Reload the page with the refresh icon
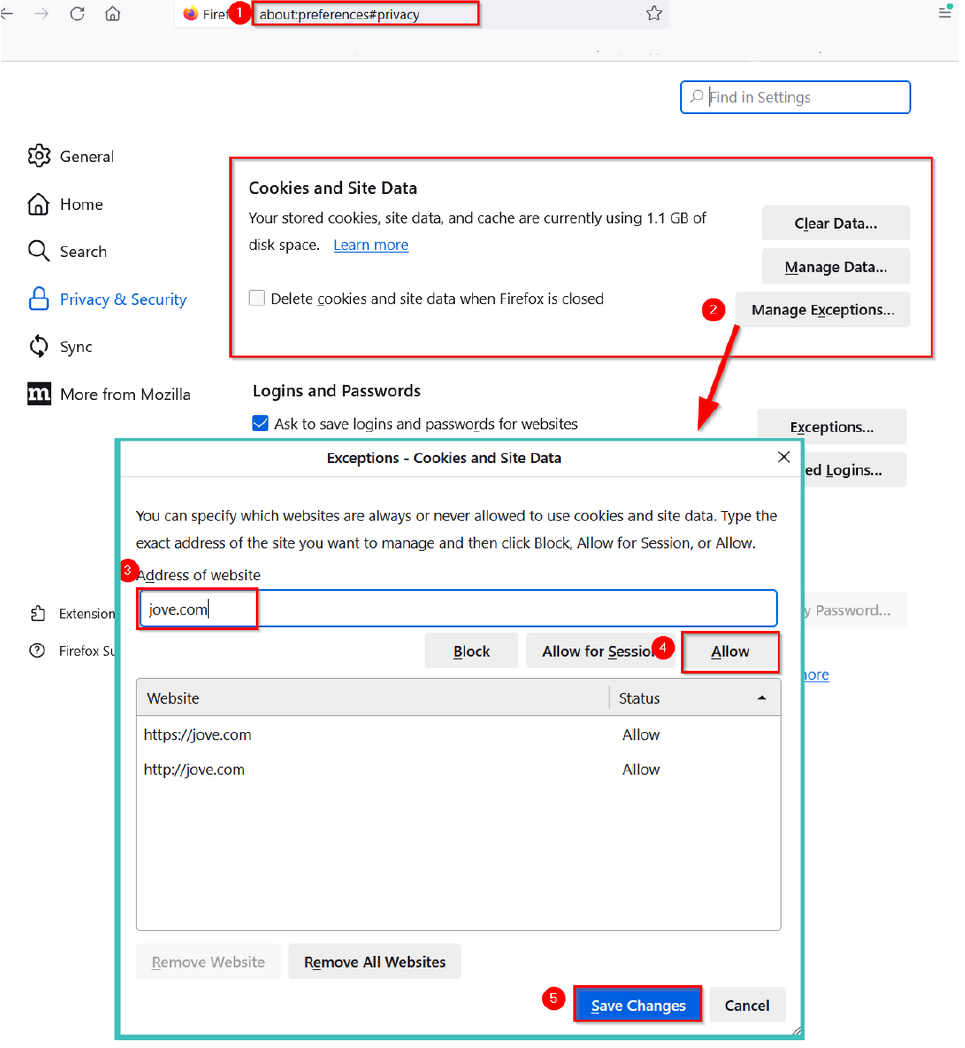The height and width of the screenshot is (1048, 965). (78, 13)
